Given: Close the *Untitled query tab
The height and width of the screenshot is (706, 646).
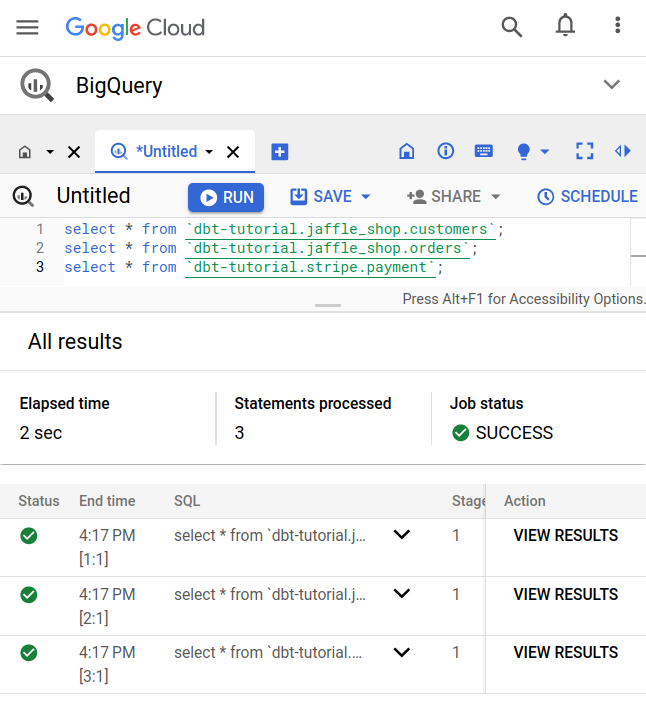Looking at the screenshot, I should pyautogui.click(x=233, y=152).
